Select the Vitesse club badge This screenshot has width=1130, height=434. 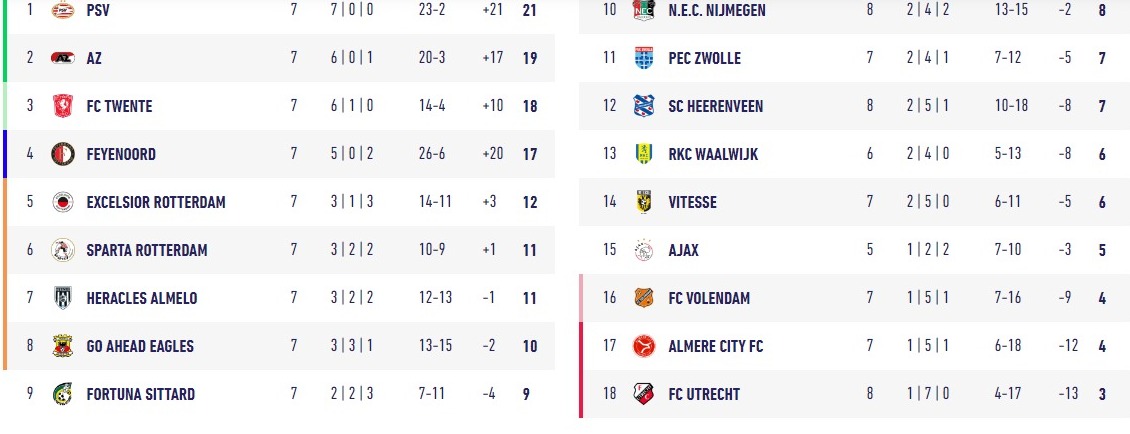coord(644,202)
